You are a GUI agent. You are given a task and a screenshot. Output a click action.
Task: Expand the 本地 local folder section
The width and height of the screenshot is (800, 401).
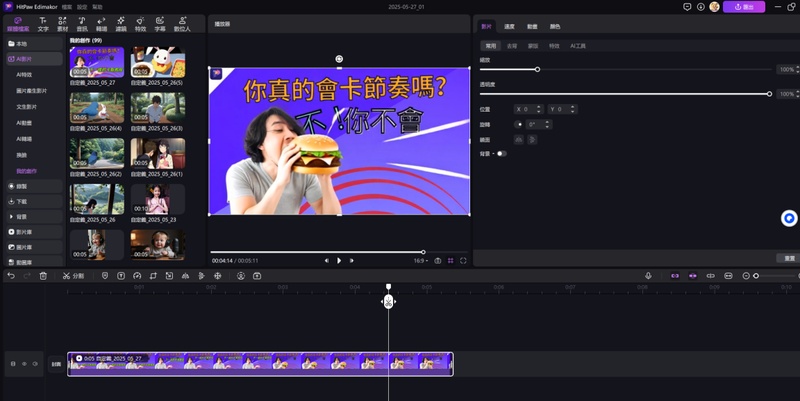coord(34,44)
